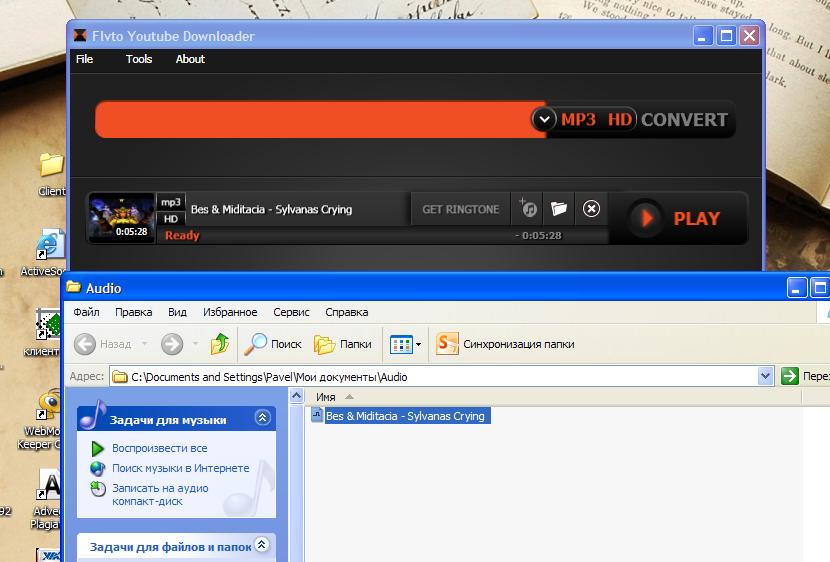Collapse the Задачи для музыки panel
Viewport: 830px width, 562px height.
pos(263,418)
